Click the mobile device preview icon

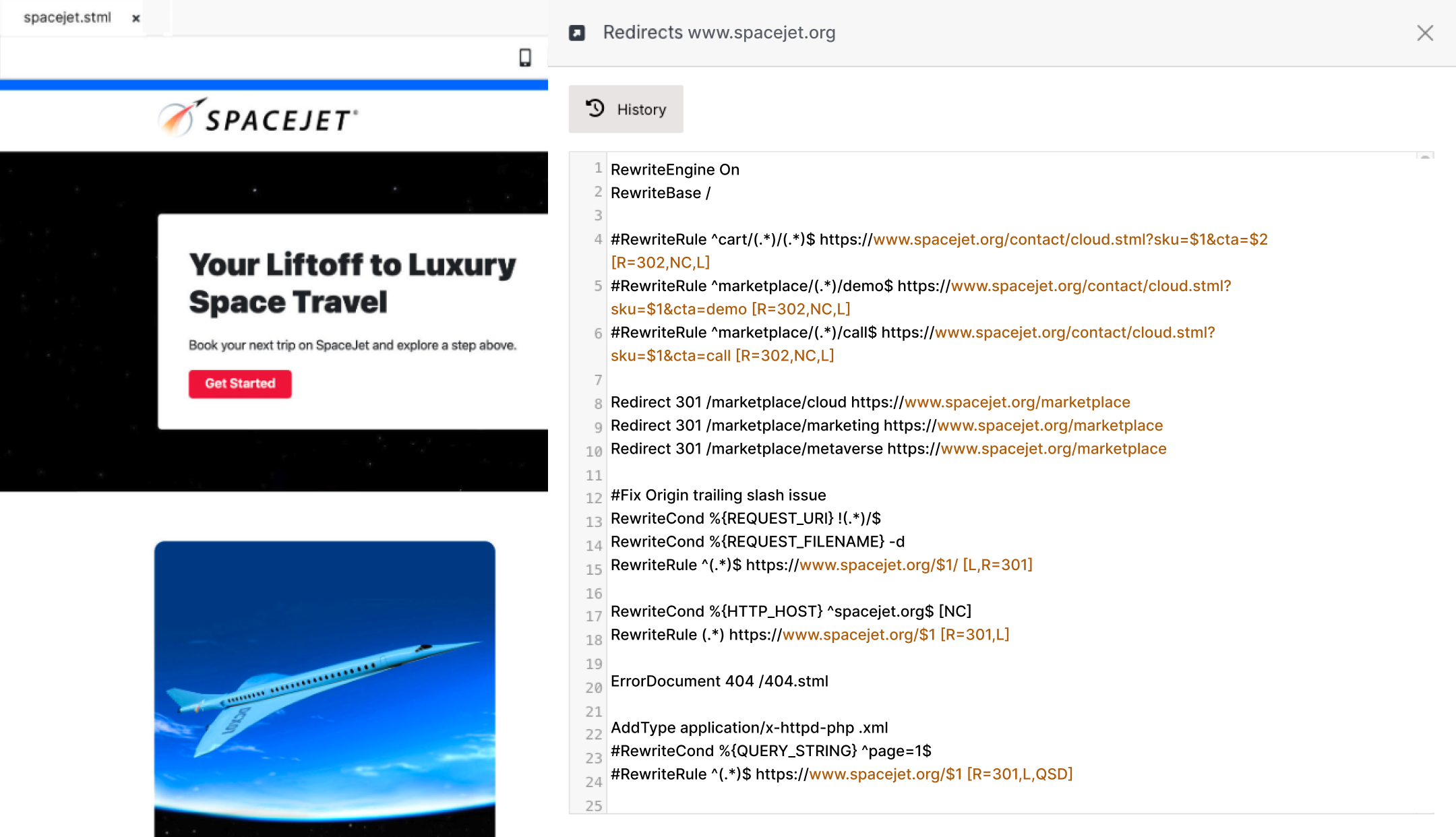click(x=525, y=58)
